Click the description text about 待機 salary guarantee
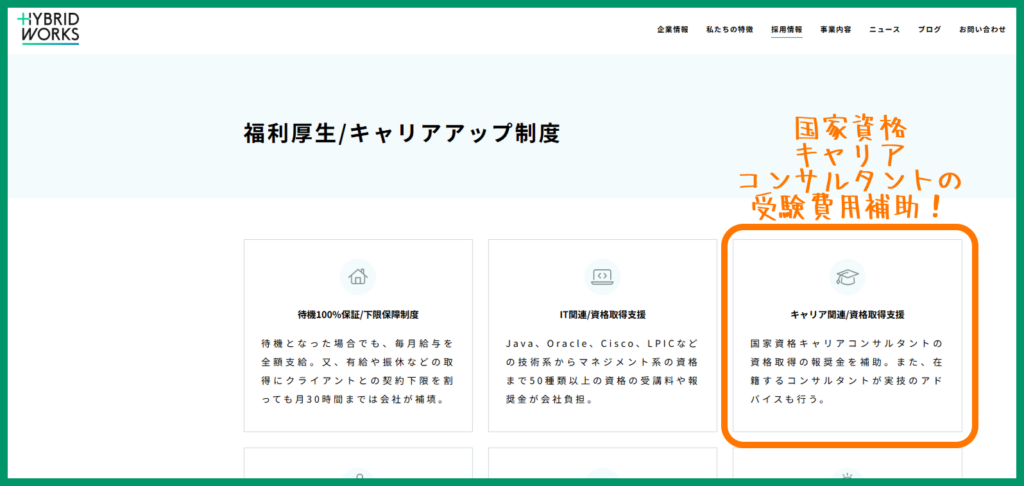The height and width of the screenshot is (486, 1024). click(x=358, y=371)
